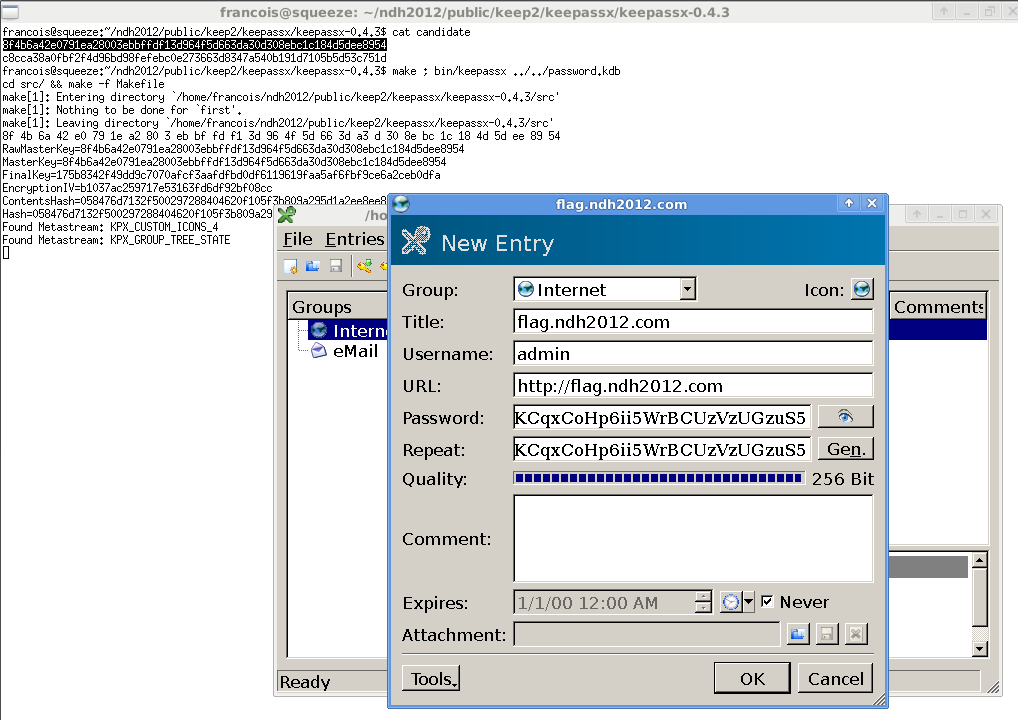Click the Add New Entry key icon in KeePassX toolbar
The height and width of the screenshot is (720, 1018).
pos(364,266)
